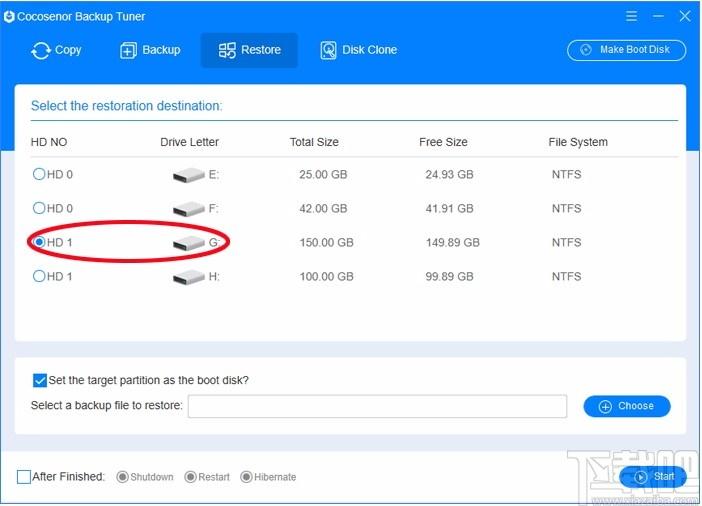Click the File System column header
702x506 pixels.
click(x=578, y=142)
